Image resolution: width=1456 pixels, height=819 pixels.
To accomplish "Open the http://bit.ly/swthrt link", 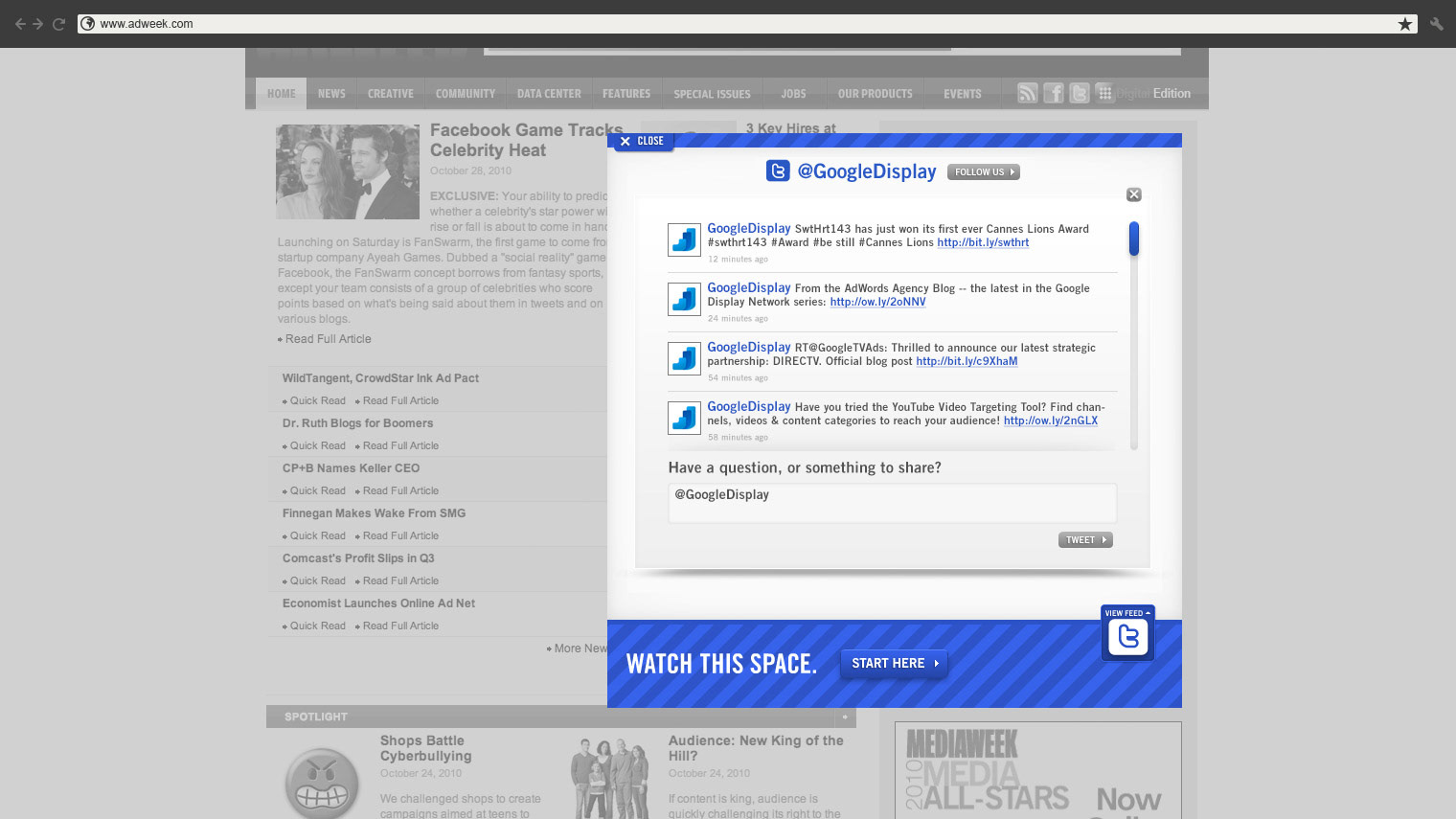I will pos(983,242).
